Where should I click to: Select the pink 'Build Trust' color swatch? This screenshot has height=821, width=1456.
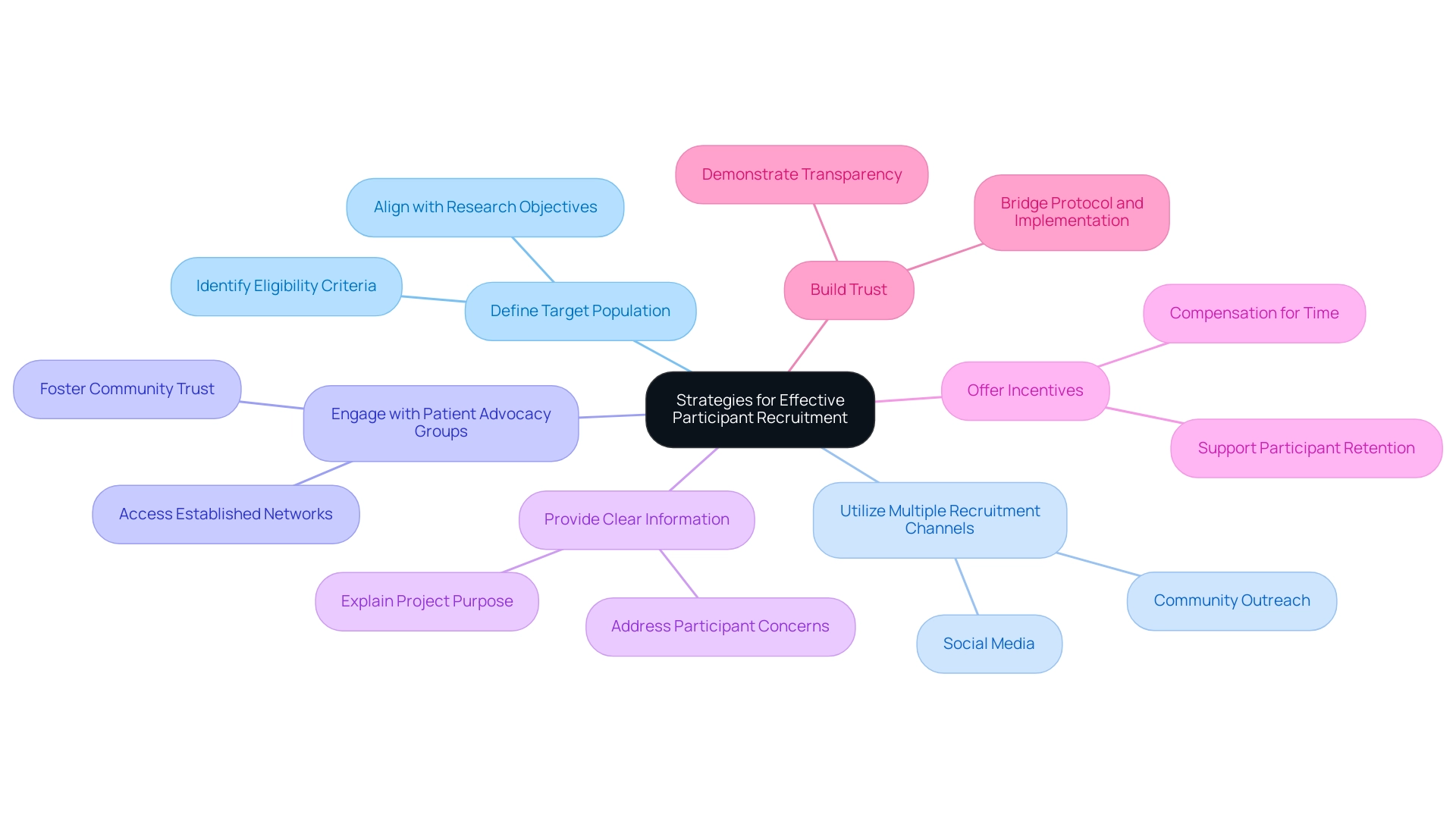[x=849, y=291]
